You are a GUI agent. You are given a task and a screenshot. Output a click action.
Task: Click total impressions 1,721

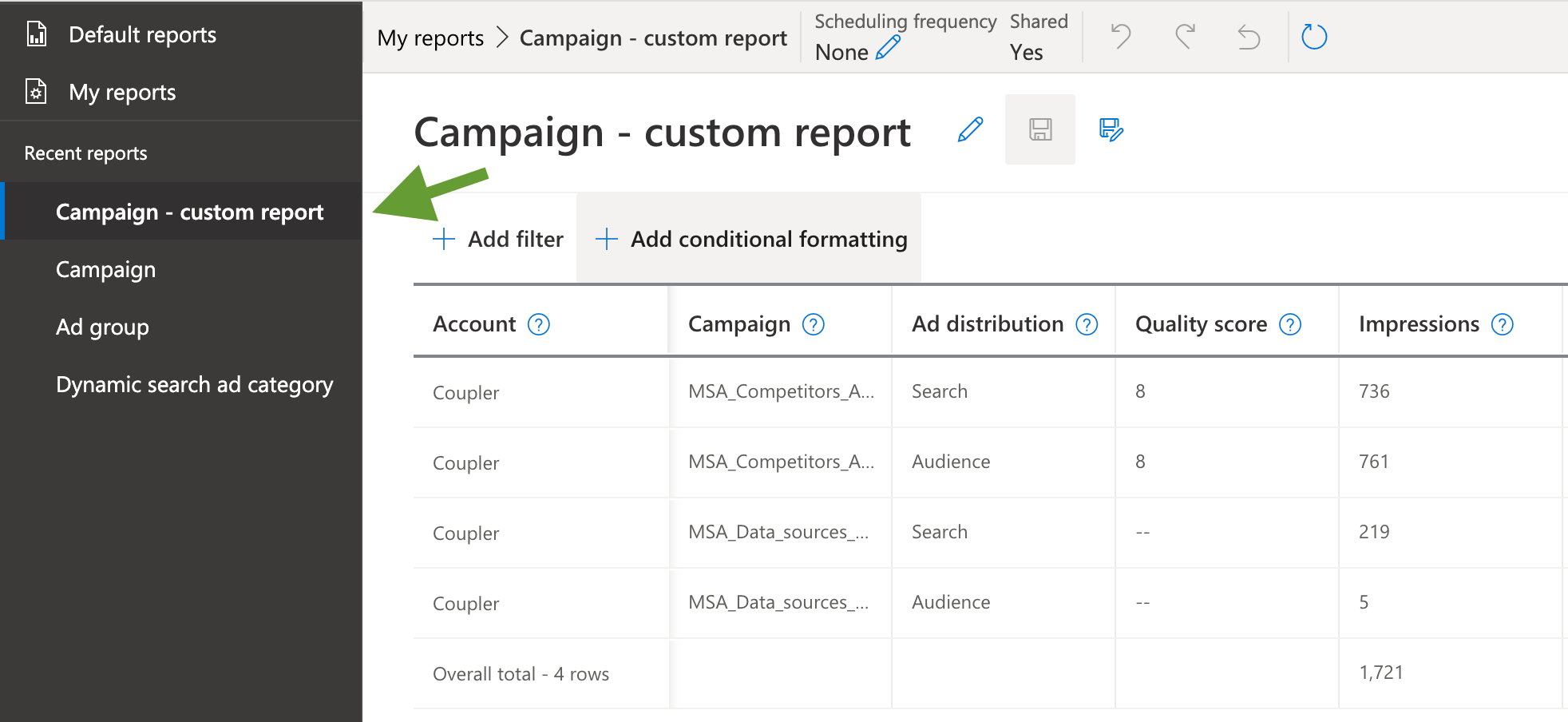click(x=1381, y=672)
